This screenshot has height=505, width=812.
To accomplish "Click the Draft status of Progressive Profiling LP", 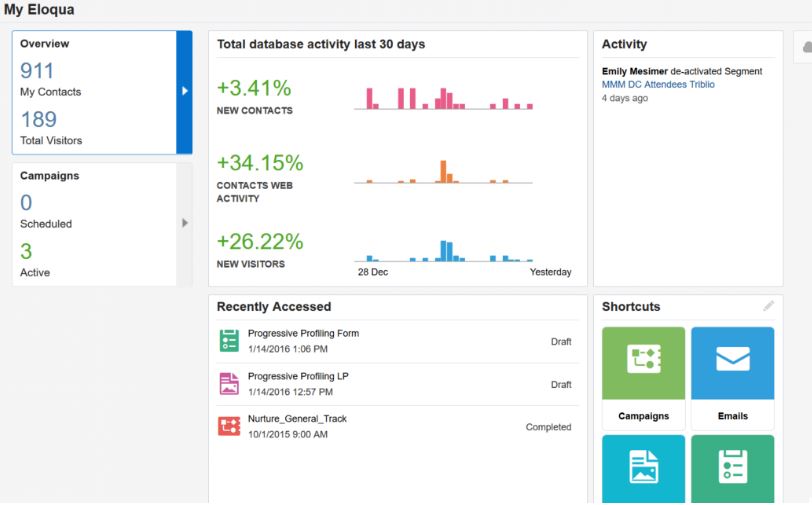I will (561, 385).
